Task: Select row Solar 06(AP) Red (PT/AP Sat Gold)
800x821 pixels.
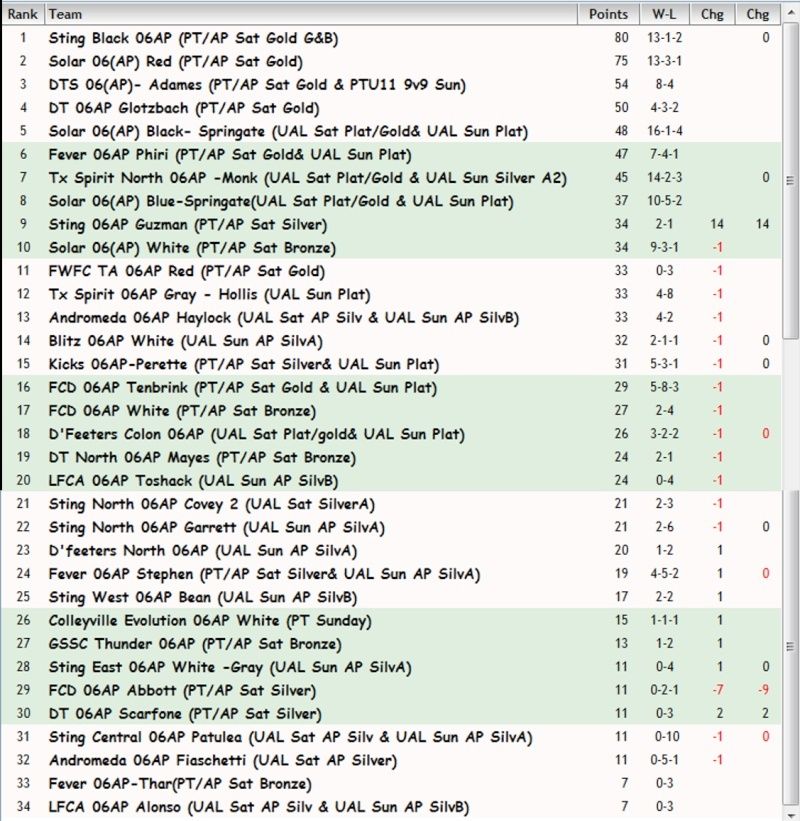Action: (x=392, y=61)
